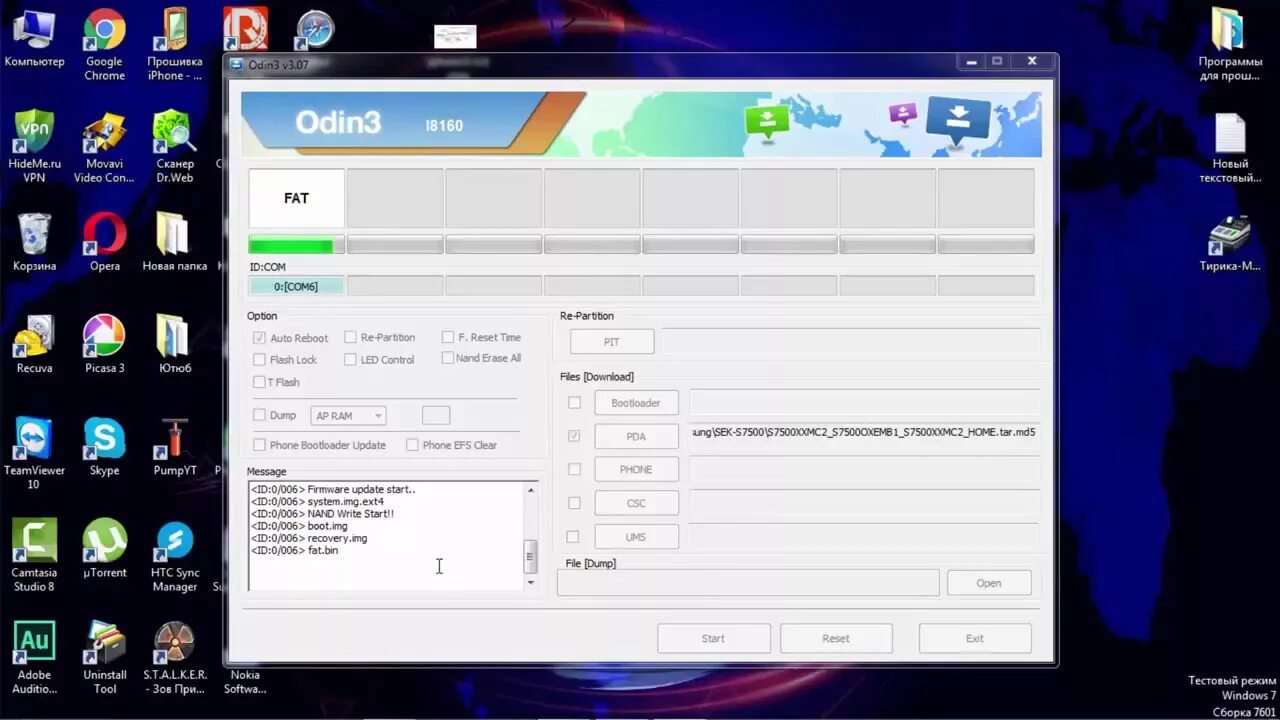Check the CSC file checkbox
Screen dimensions: 1280x720
coord(574,503)
